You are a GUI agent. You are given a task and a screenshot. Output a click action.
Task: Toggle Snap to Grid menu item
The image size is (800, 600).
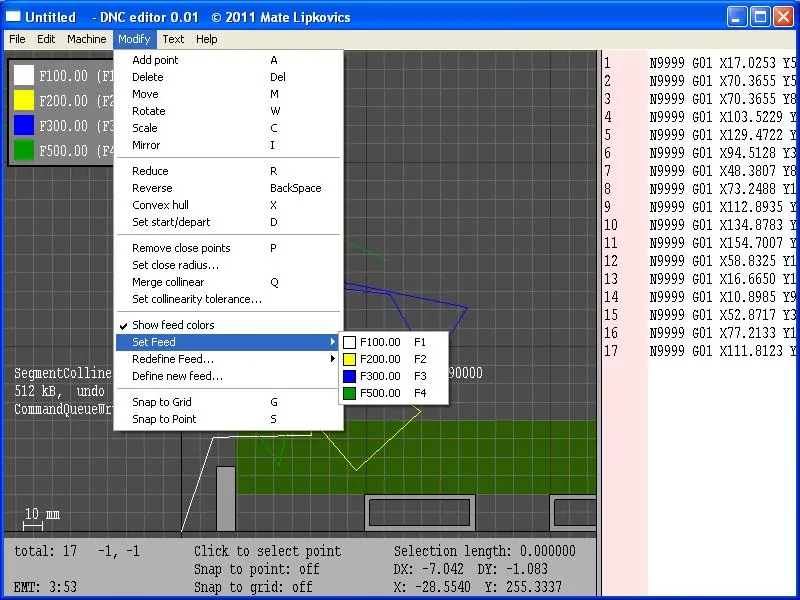click(x=229, y=402)
